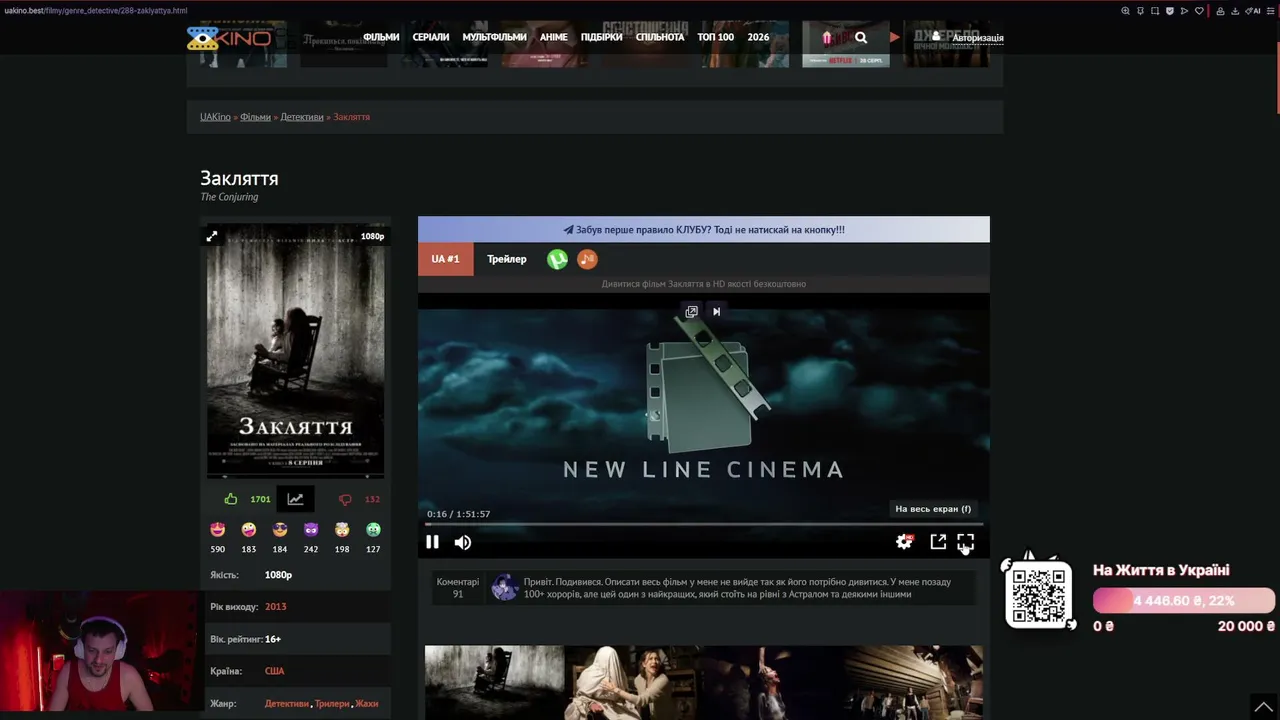
Task: Click the Закляття movie poster image
Action: [295, 351]
